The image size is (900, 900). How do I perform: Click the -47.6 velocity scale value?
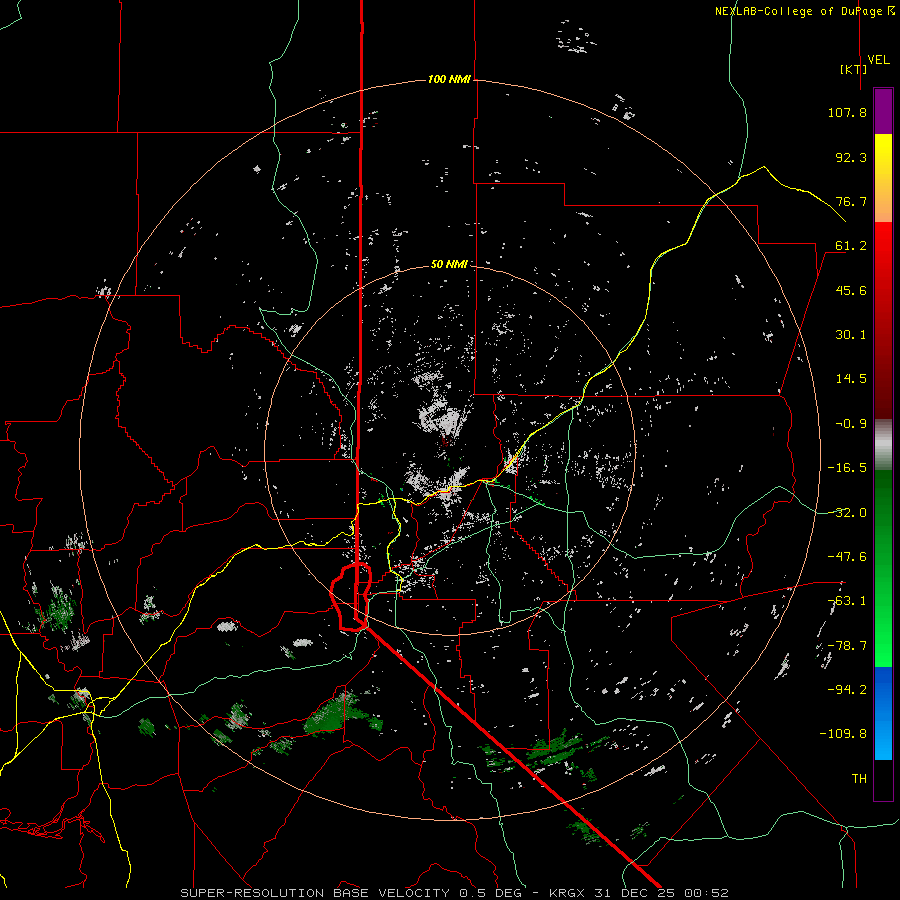tap(847, 557)
